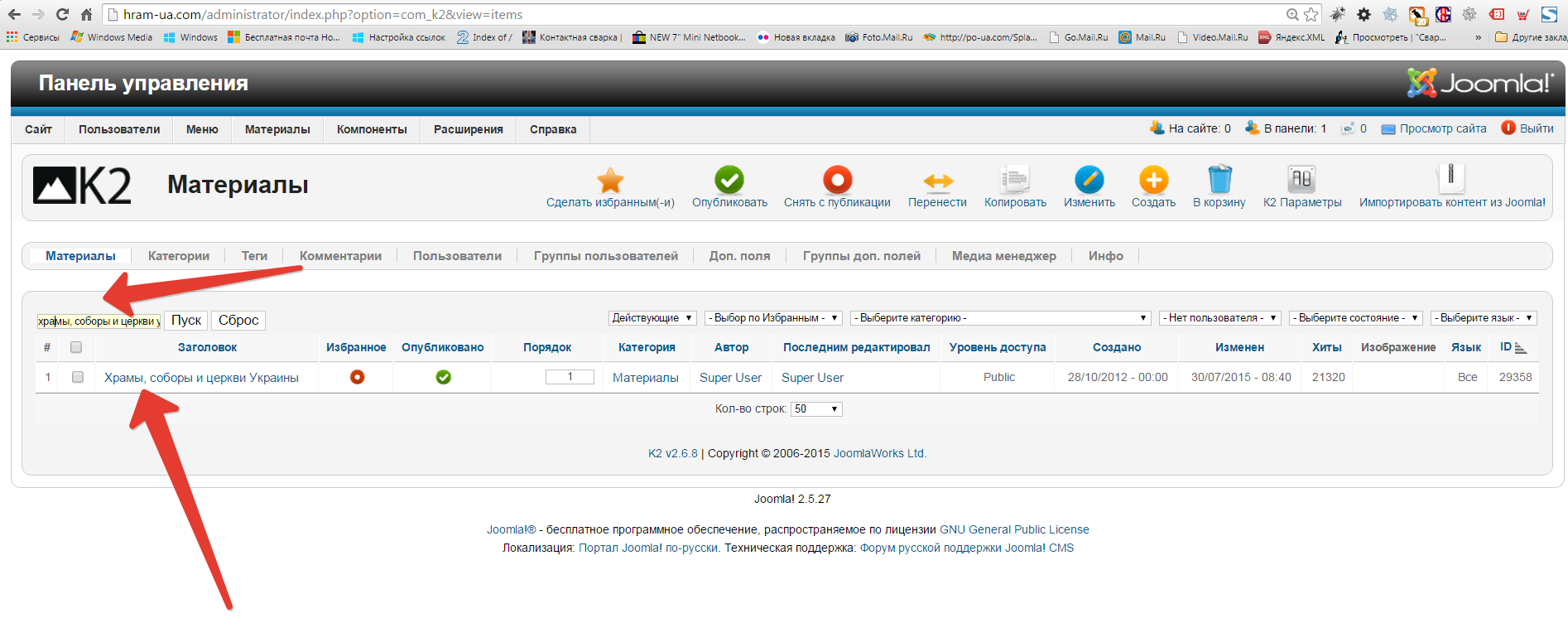Check the checkbox for Храмы item row
Image resolution: width=1568 pixels, height=628 pixels.
point(78,377)
